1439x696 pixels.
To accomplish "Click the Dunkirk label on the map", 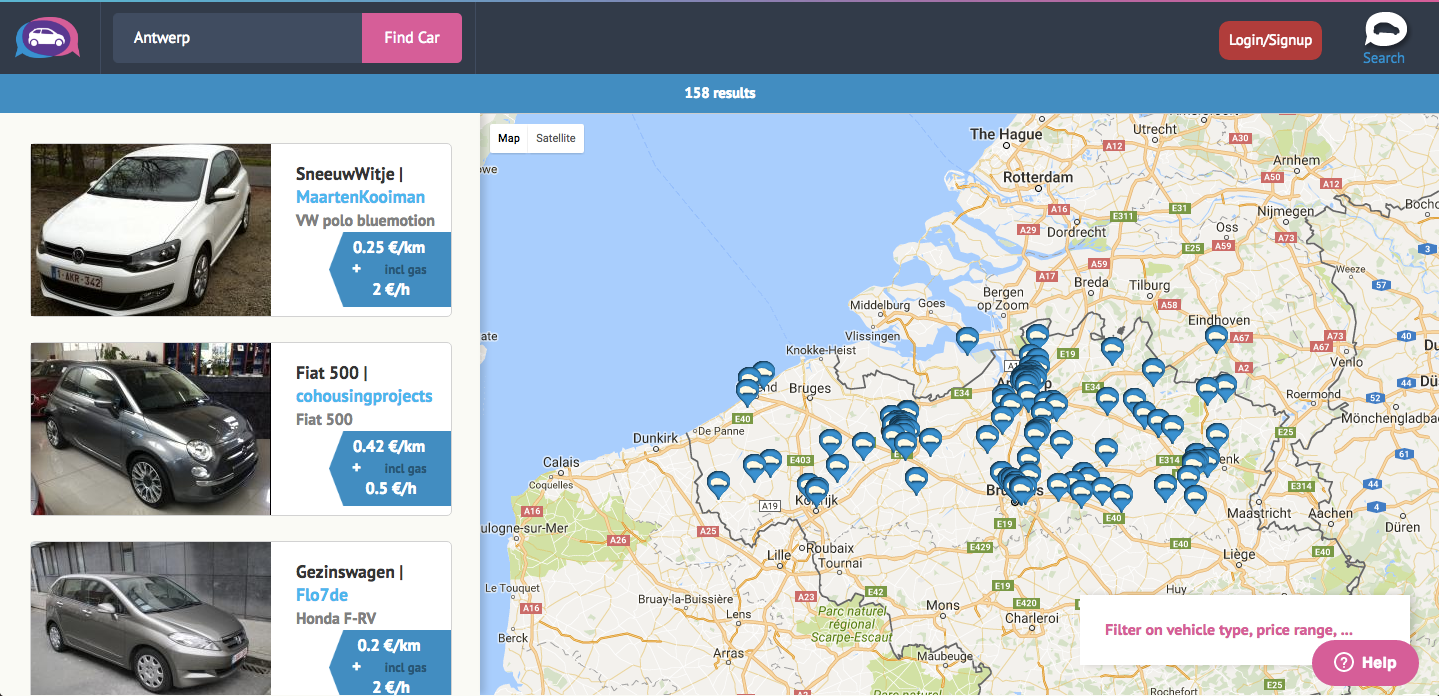I will 656,438.
